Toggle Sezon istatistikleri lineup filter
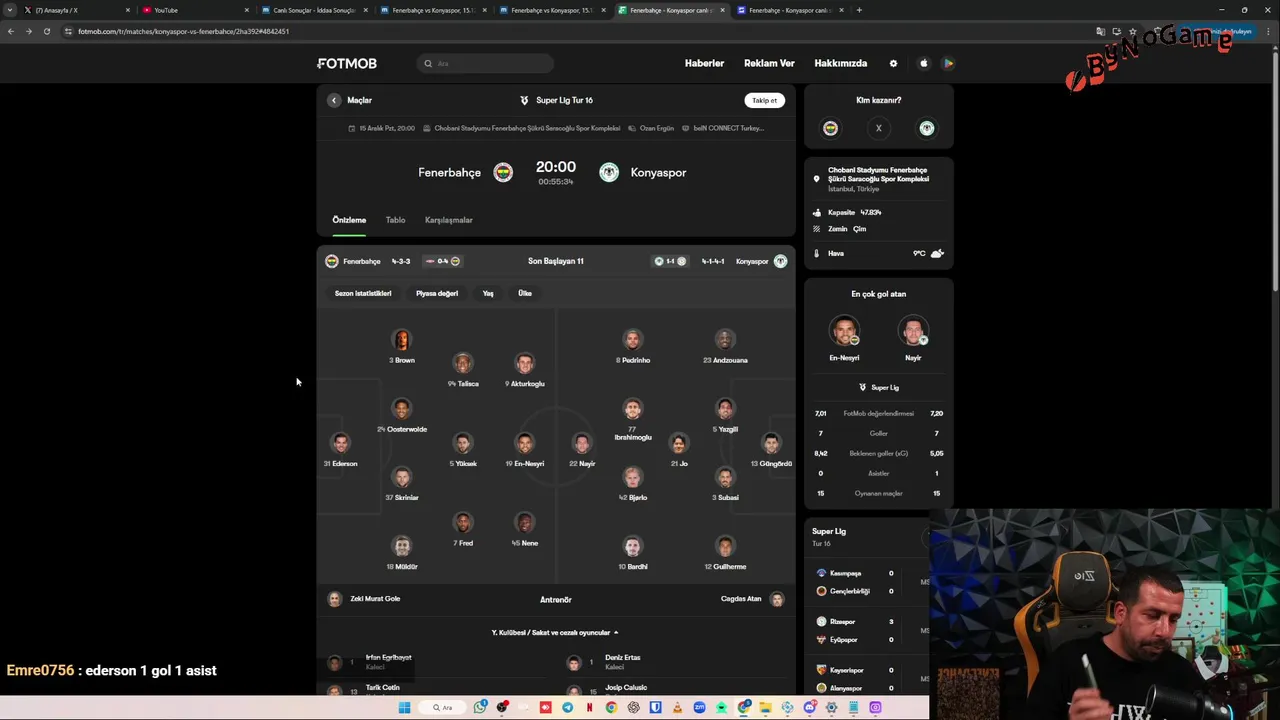This screenshot has width=1280, height=720. pyautogui.click(x=363, y=293)
